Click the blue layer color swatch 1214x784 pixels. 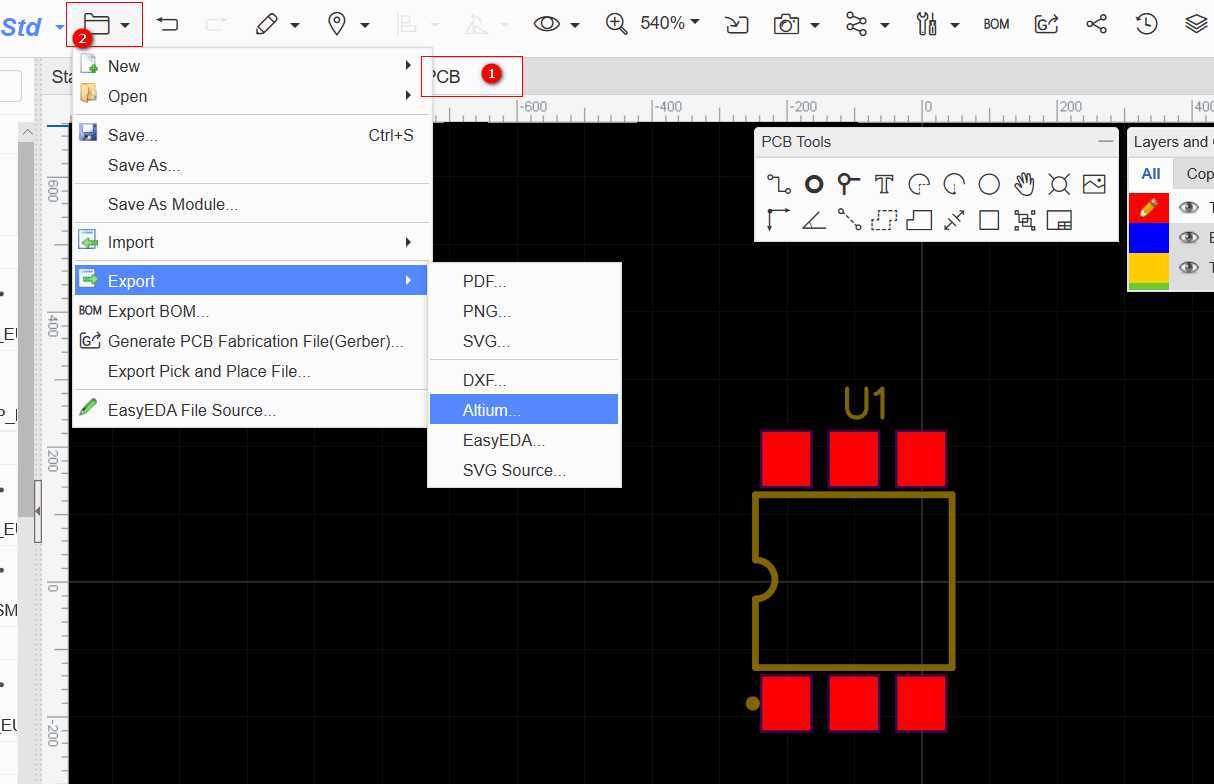click(1148, 238)
